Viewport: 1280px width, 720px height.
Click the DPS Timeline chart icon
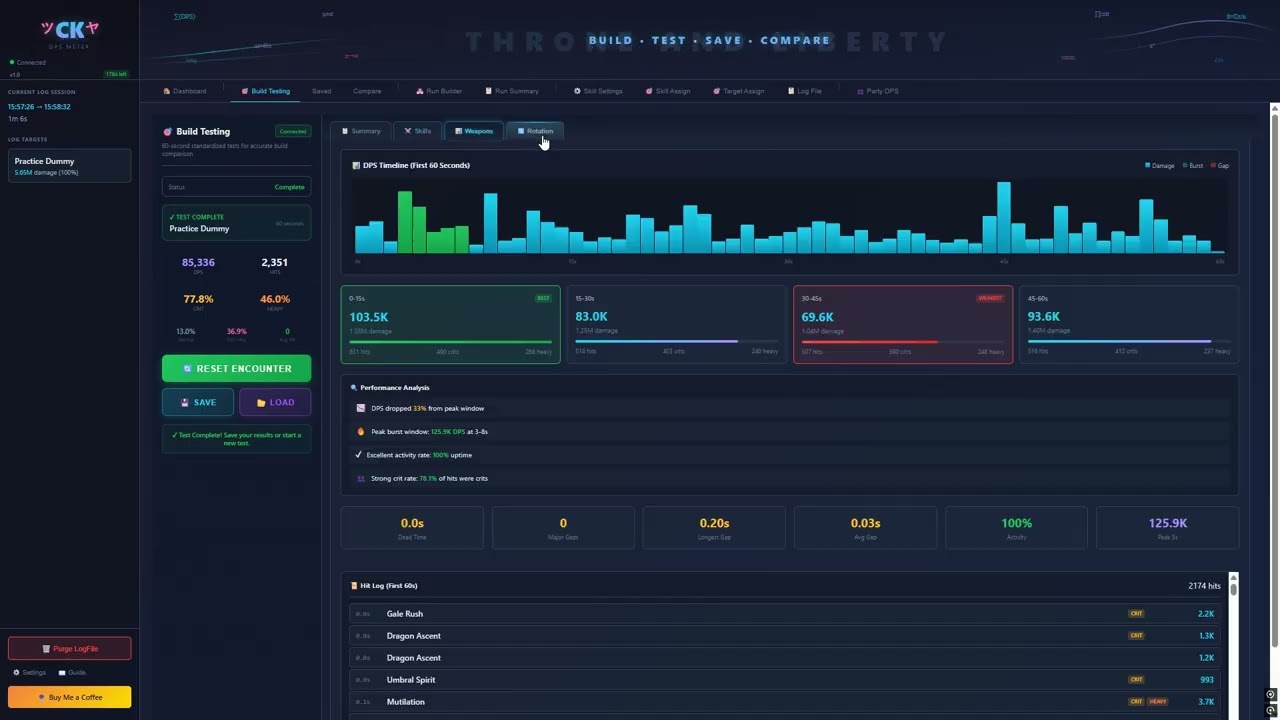coord(356,166)
